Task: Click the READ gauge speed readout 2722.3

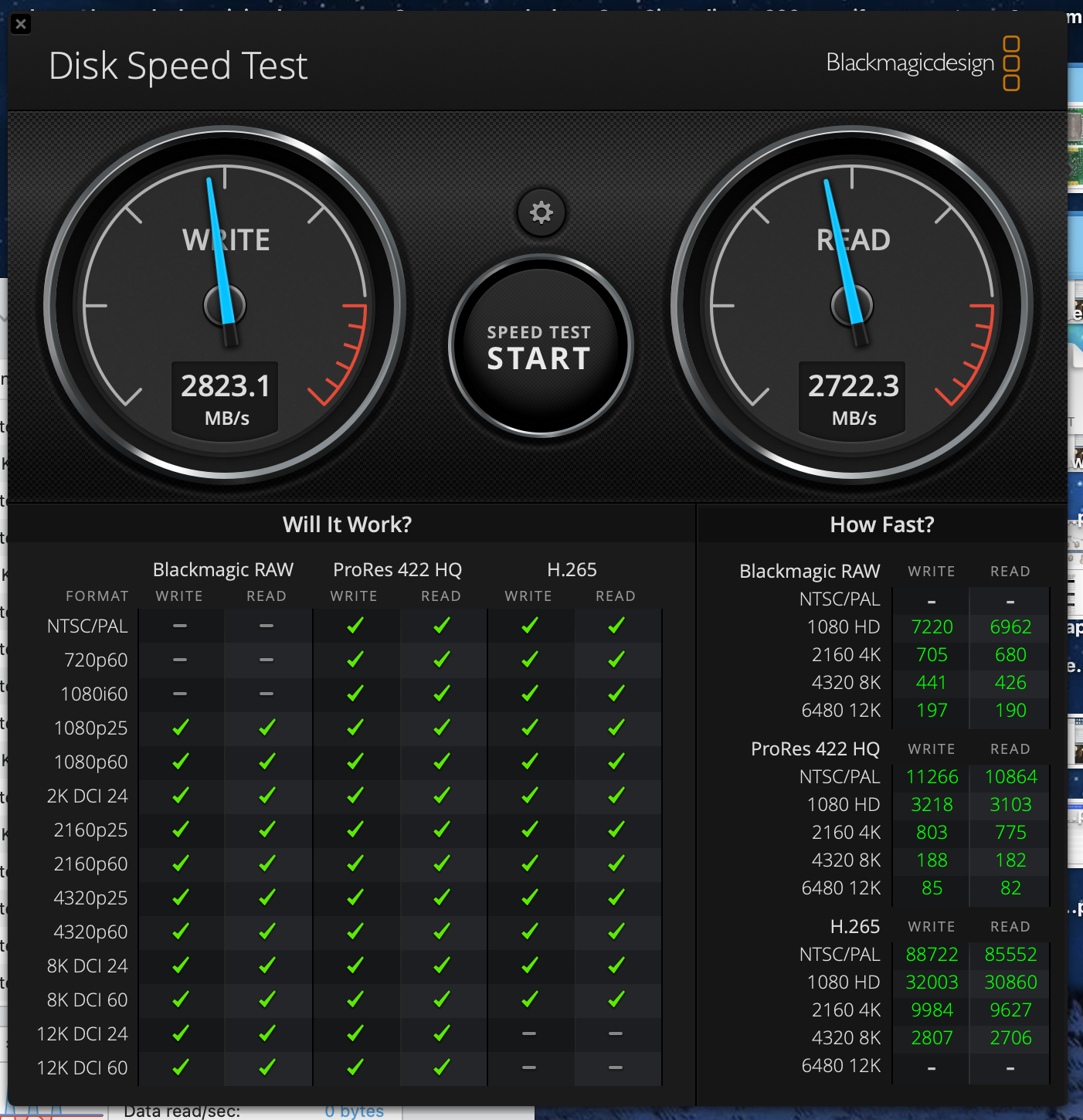Action: pyautogui.click(x=854, y=385)
